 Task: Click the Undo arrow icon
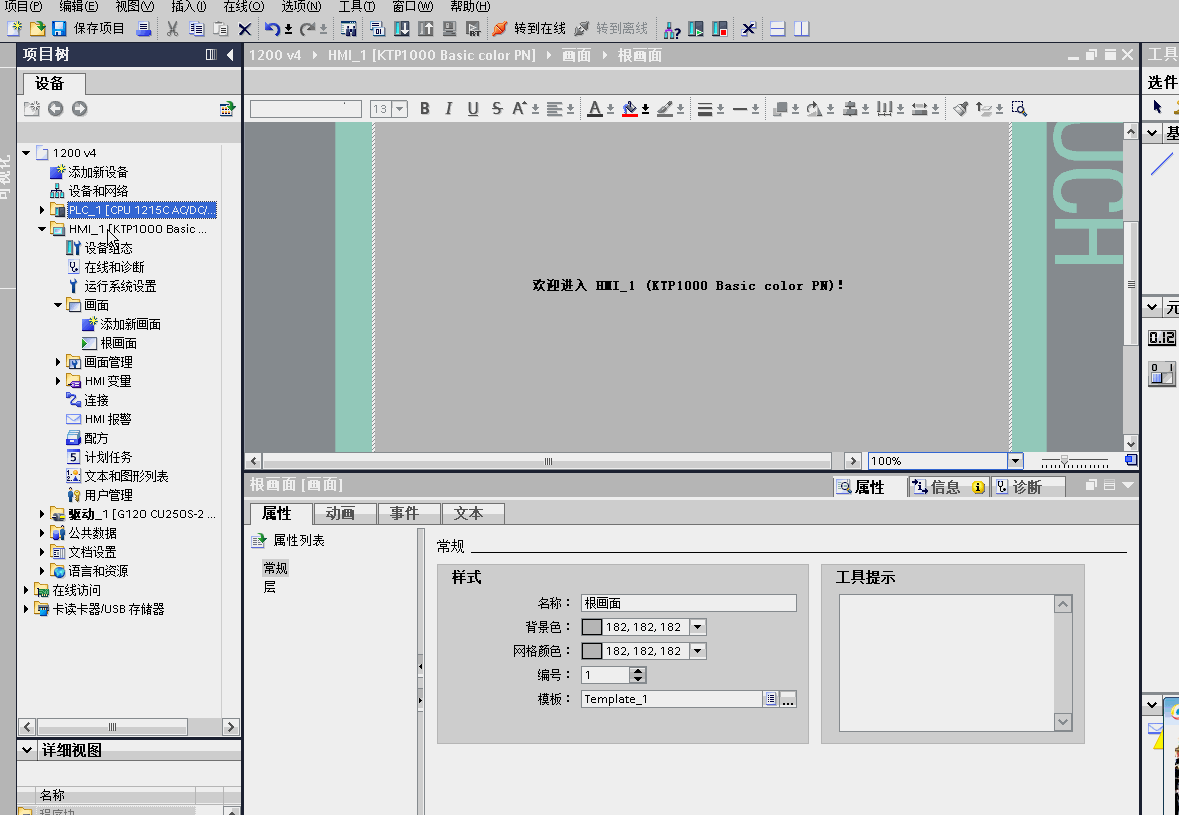coord(272,29)
